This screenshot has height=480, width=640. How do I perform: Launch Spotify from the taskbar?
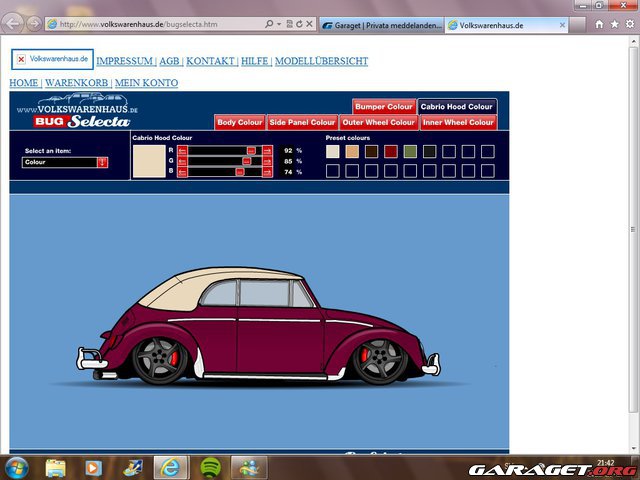(211, 467)
